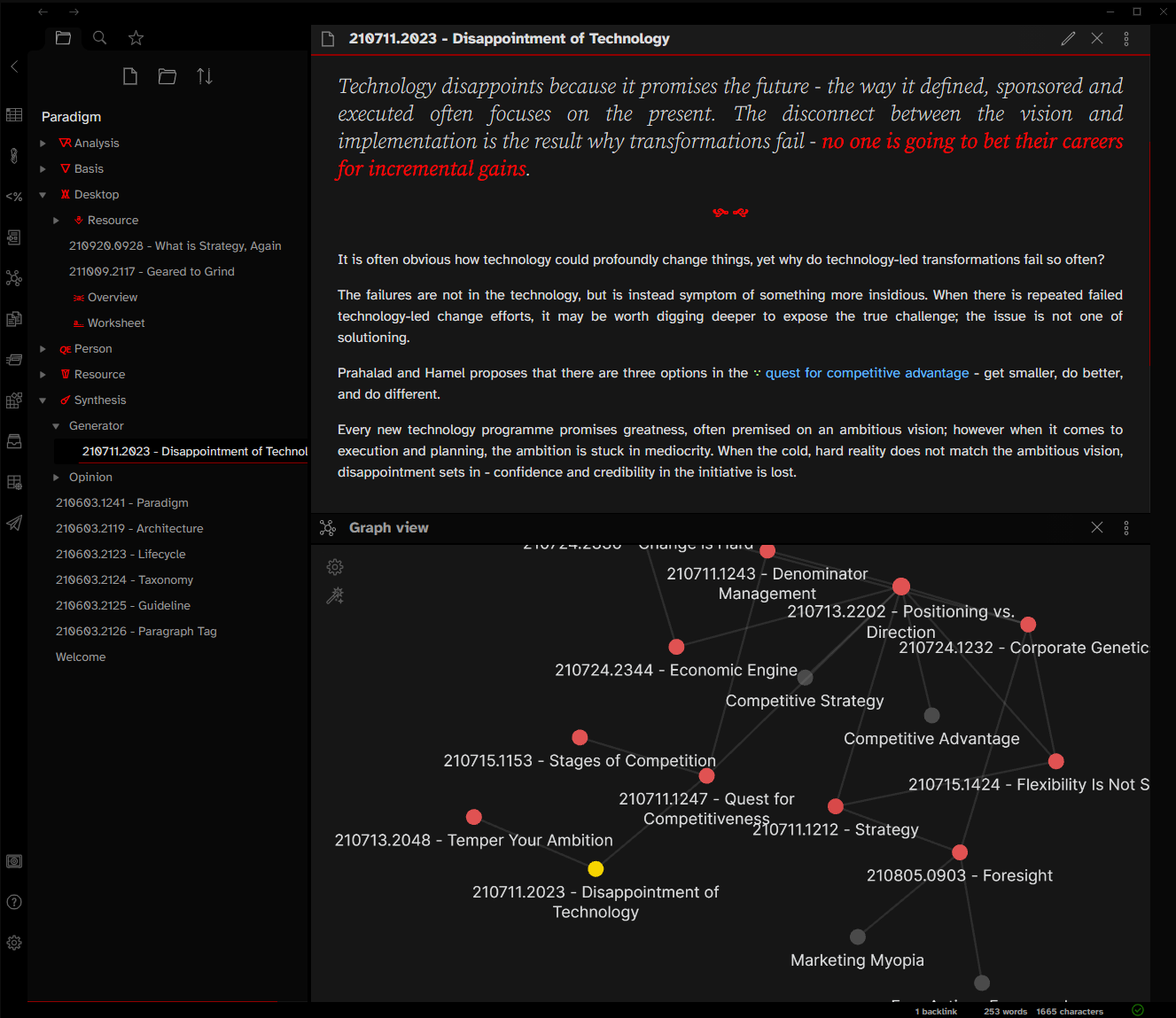Open more options menu of the Graph view pane
Image resolution: width=1176 pixels, height=1018 pixels.
(1126, 528)
